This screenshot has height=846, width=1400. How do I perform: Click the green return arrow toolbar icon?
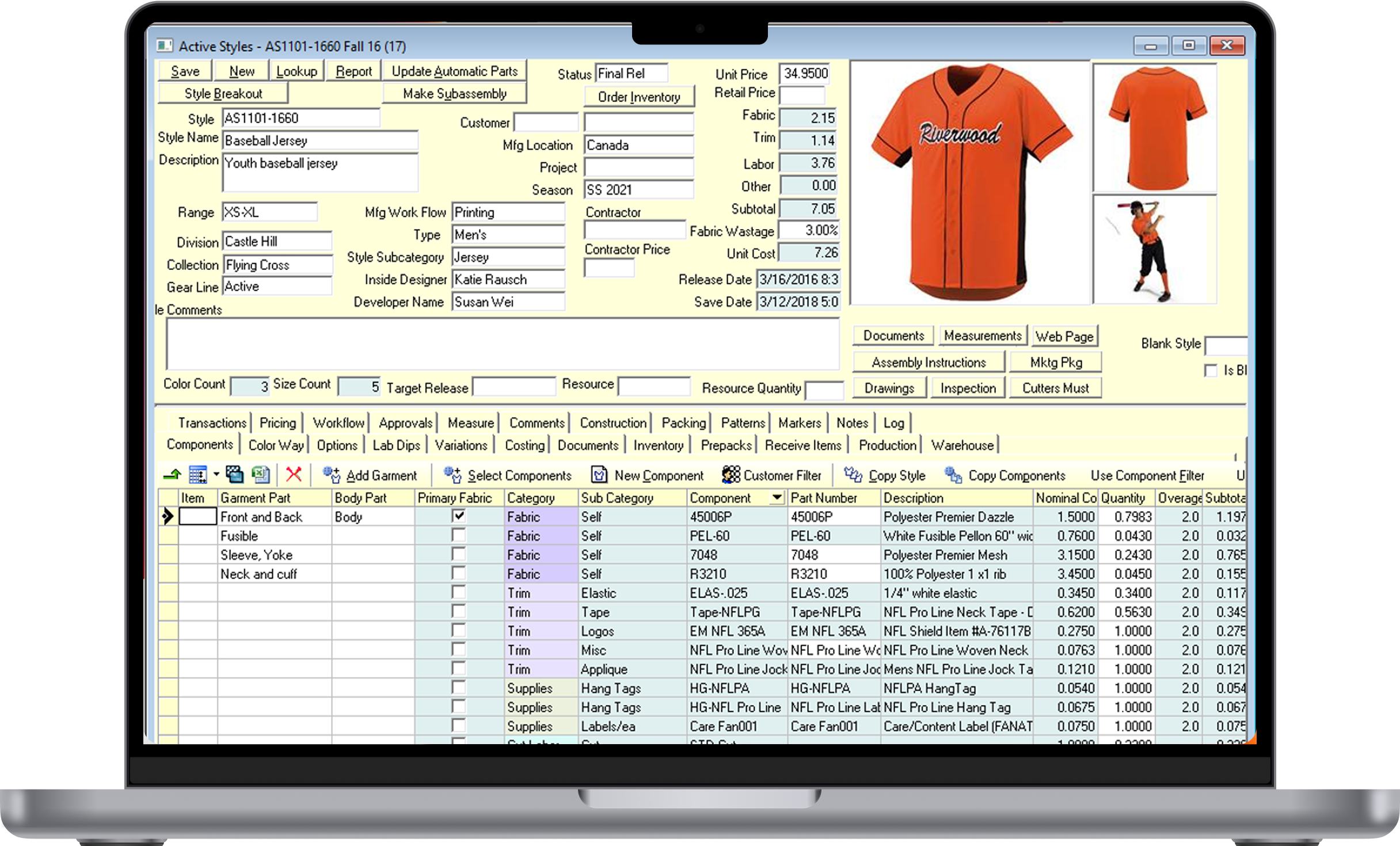click(172, 475)
